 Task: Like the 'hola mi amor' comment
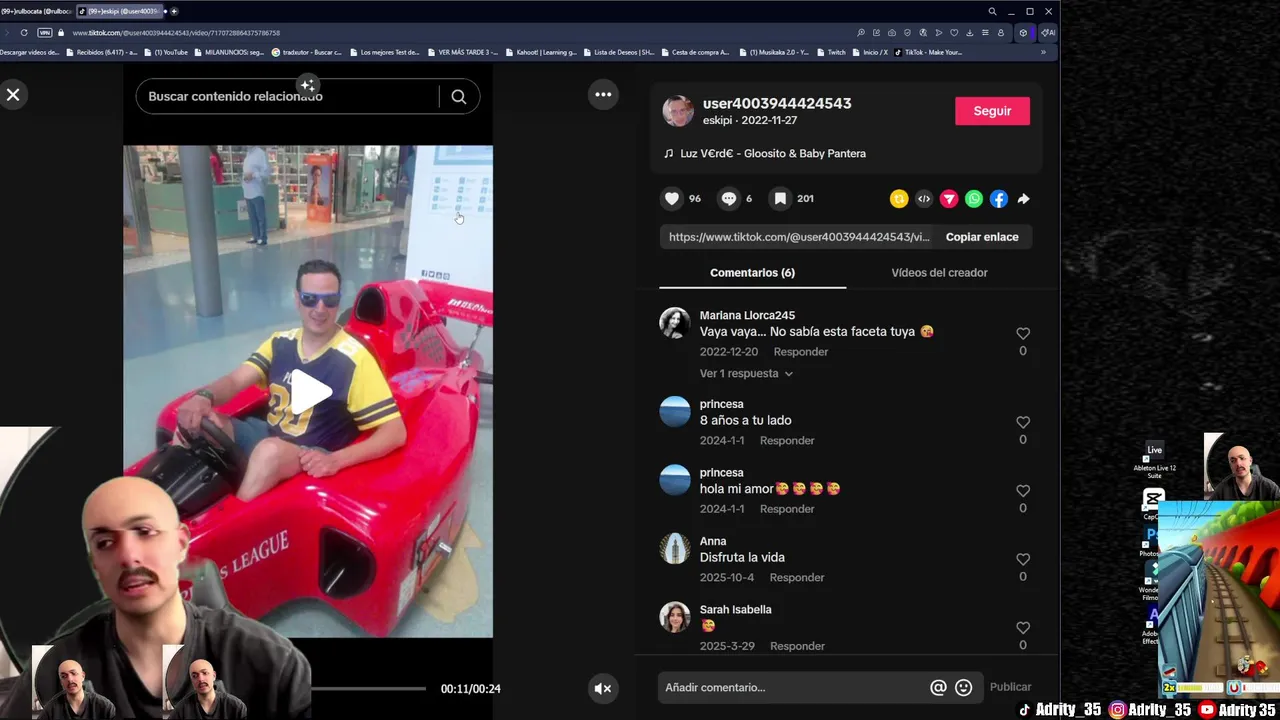[x=1022, y=491]
